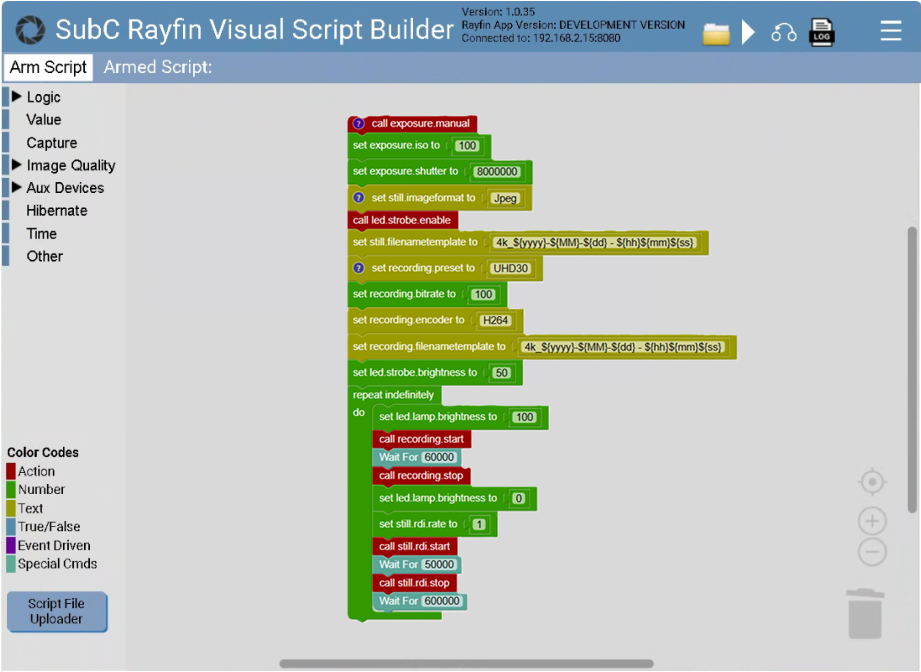Expand the Aux Devices category
The height and width of the screenshot is (672, 921).
[x=17, y=188]
